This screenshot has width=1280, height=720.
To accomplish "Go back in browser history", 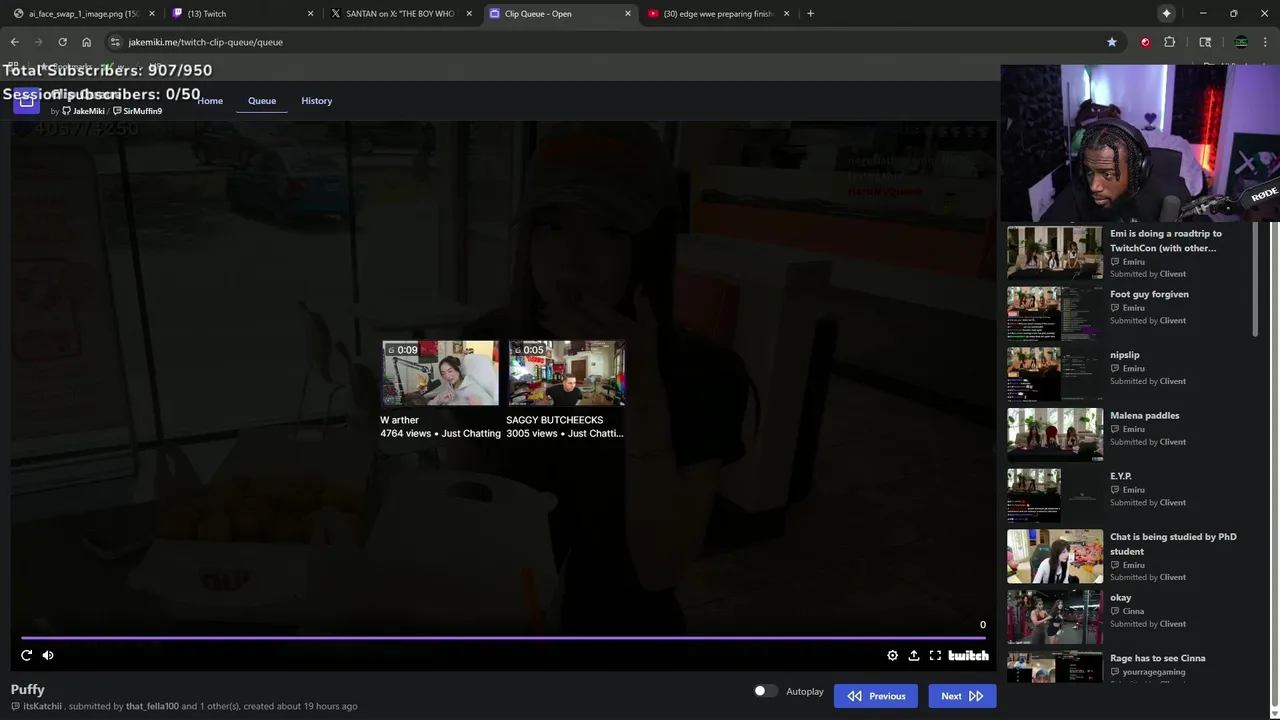I will point(14,42).
